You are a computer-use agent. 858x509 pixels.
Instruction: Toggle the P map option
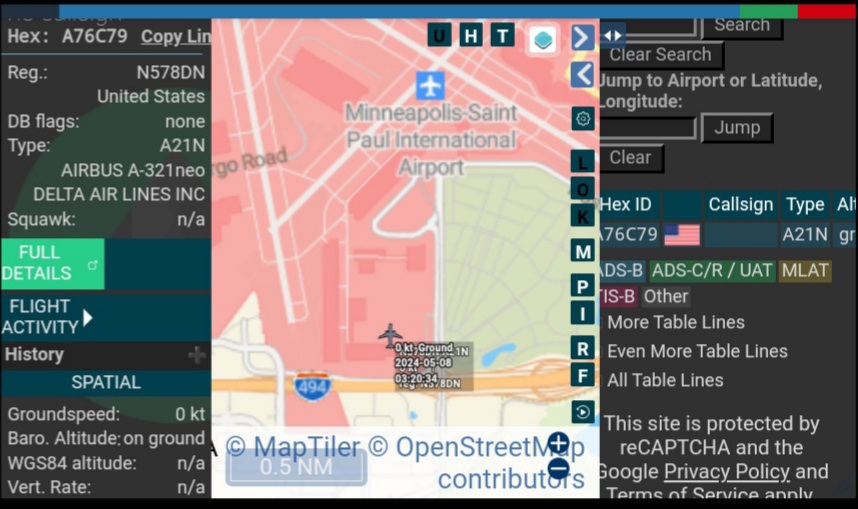coord(583,286)
